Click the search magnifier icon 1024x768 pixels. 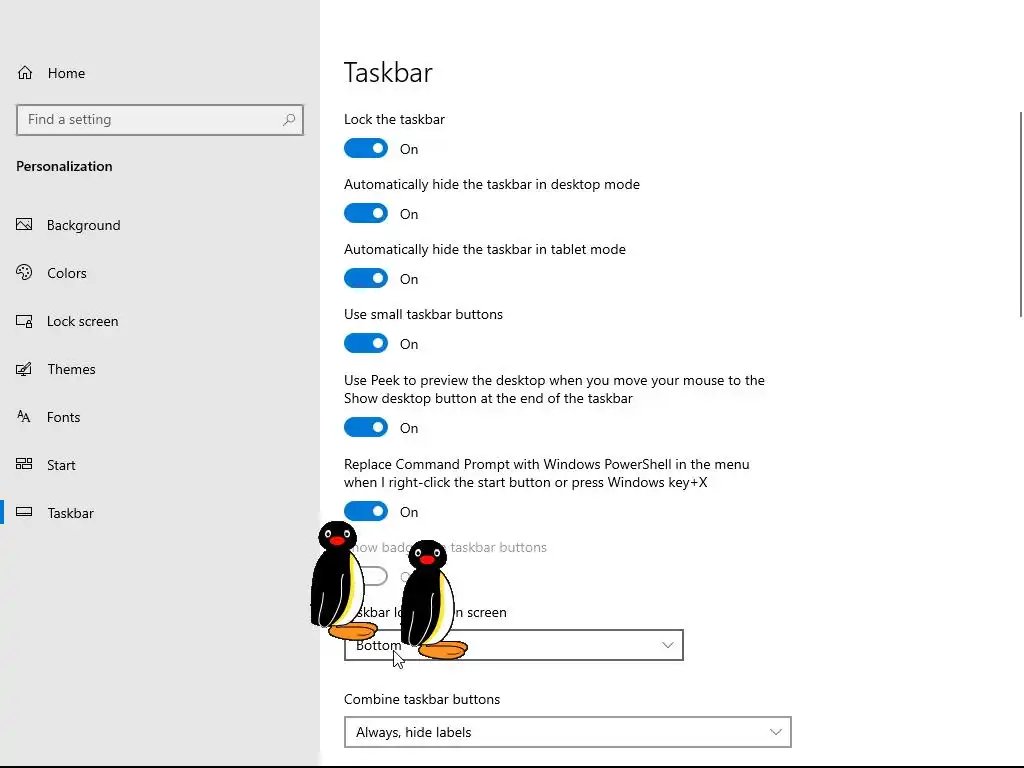click(x=289, y=120)
